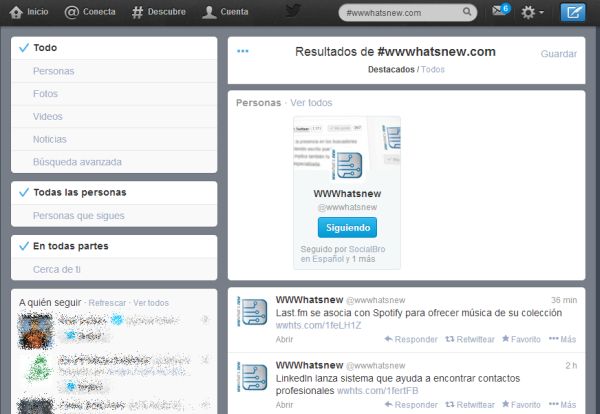600x414 pixels.
Task: Open Ver todos next to Personas
Action: click(x=311, y=103)
